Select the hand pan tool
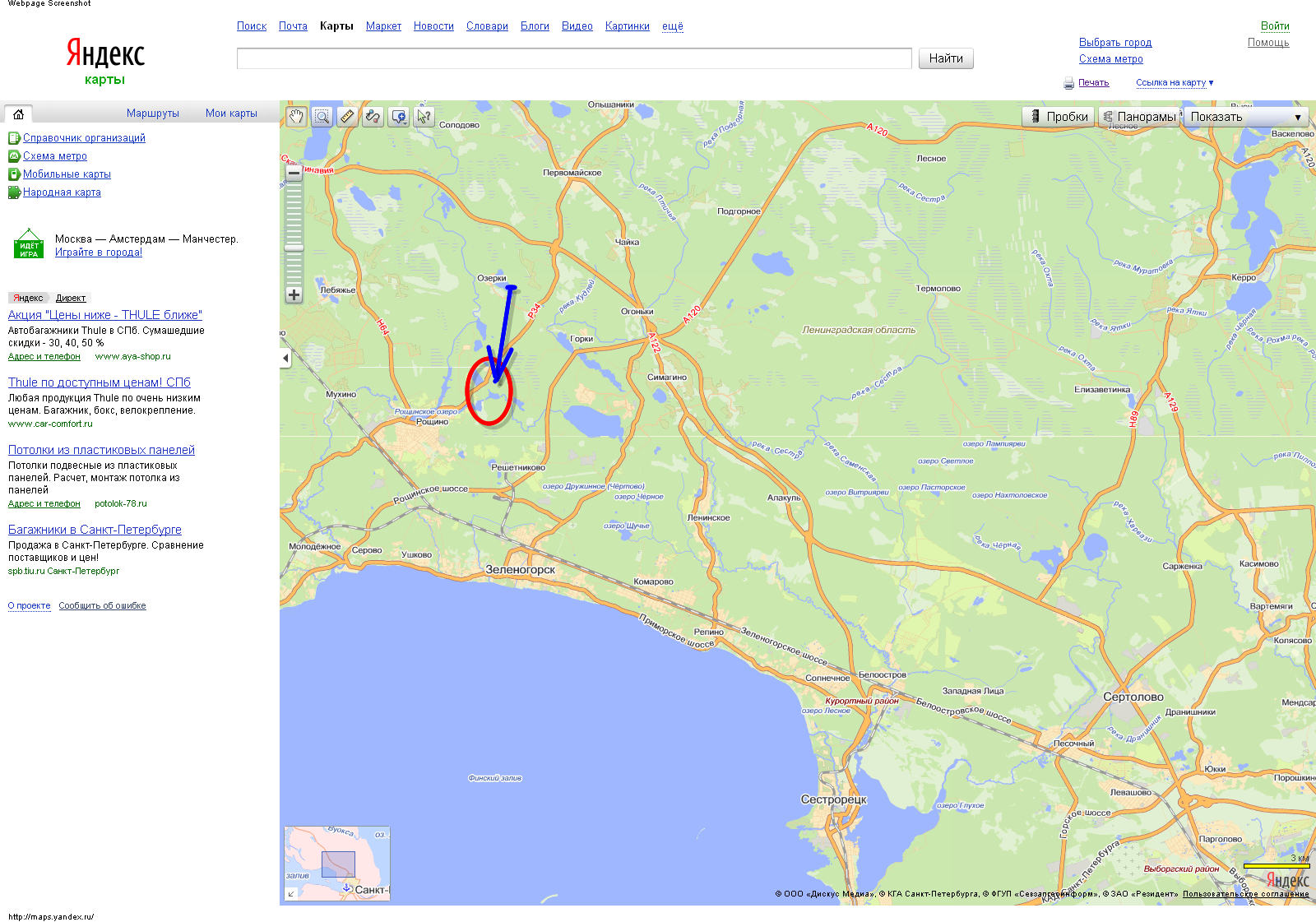1316x922 pixels. (296, 117)
